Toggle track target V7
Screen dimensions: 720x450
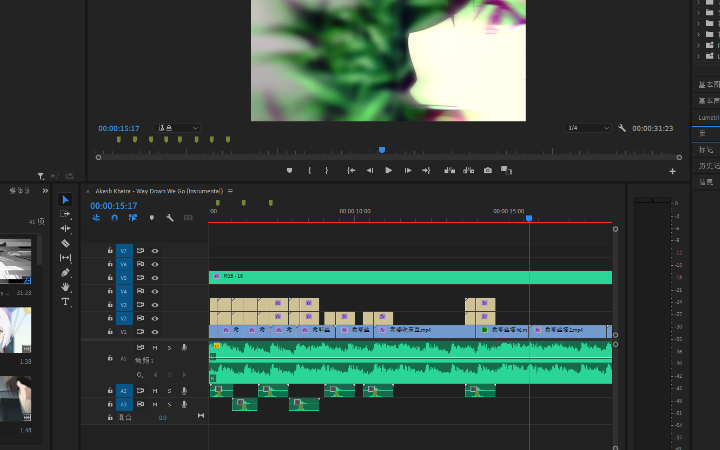click(x=124, y=251)
